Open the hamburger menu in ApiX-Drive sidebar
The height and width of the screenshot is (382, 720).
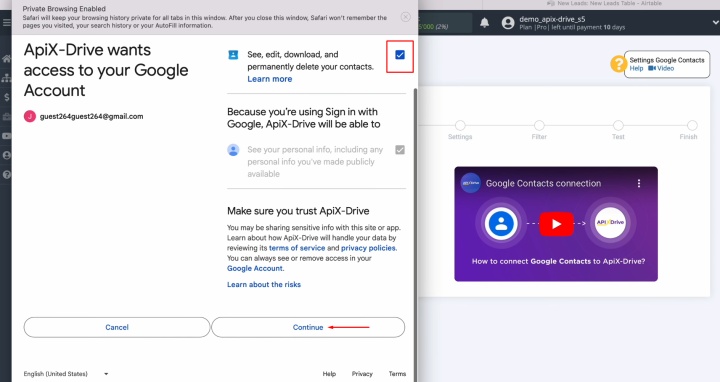click(6, 22)
